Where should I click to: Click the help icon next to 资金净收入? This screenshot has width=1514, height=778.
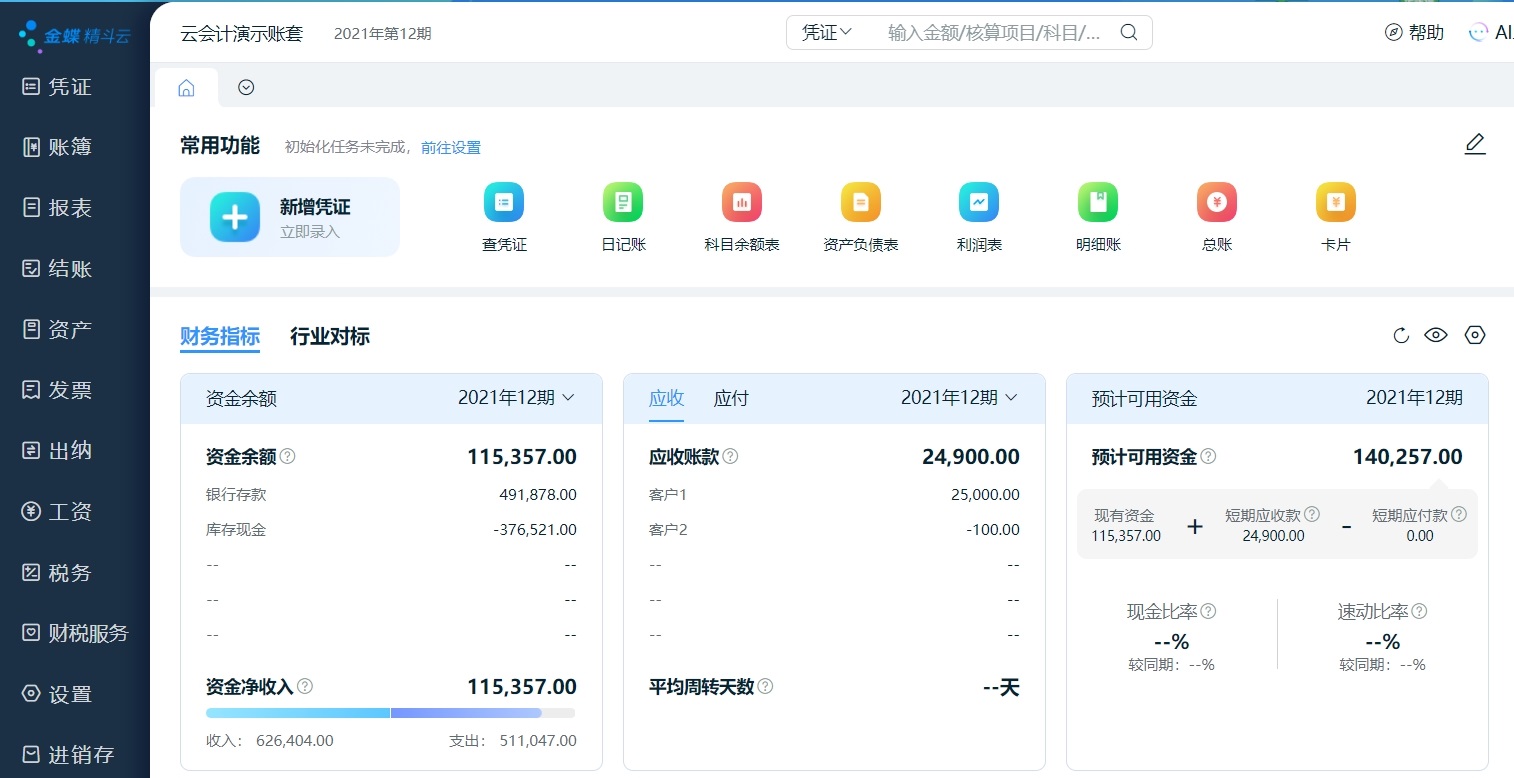point(305,686)
